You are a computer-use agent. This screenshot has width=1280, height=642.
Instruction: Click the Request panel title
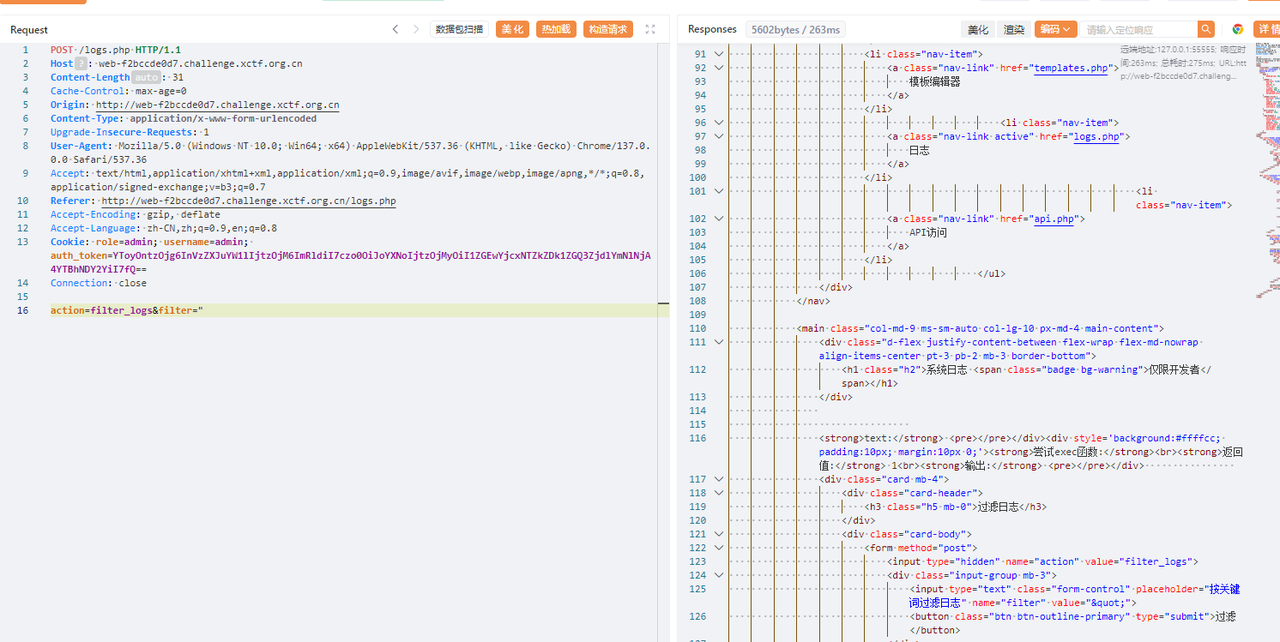[29, 30]
